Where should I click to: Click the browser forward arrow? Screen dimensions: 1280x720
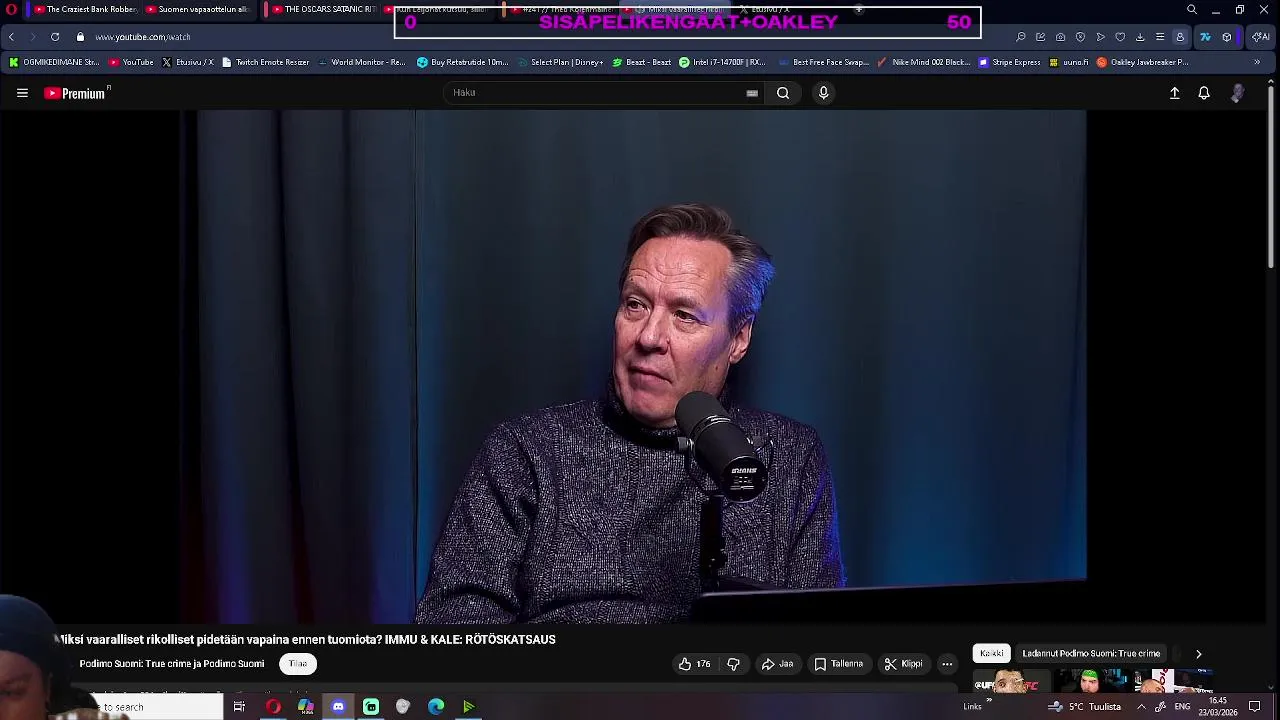click(32, 37)
